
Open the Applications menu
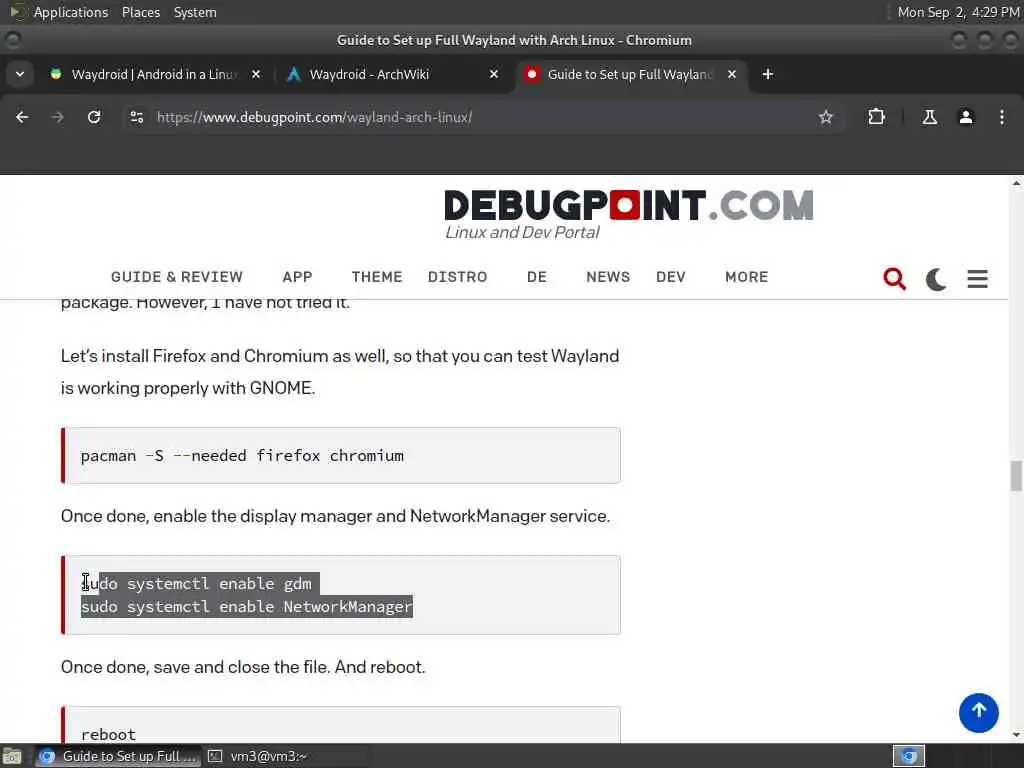[x=71, y=12]
